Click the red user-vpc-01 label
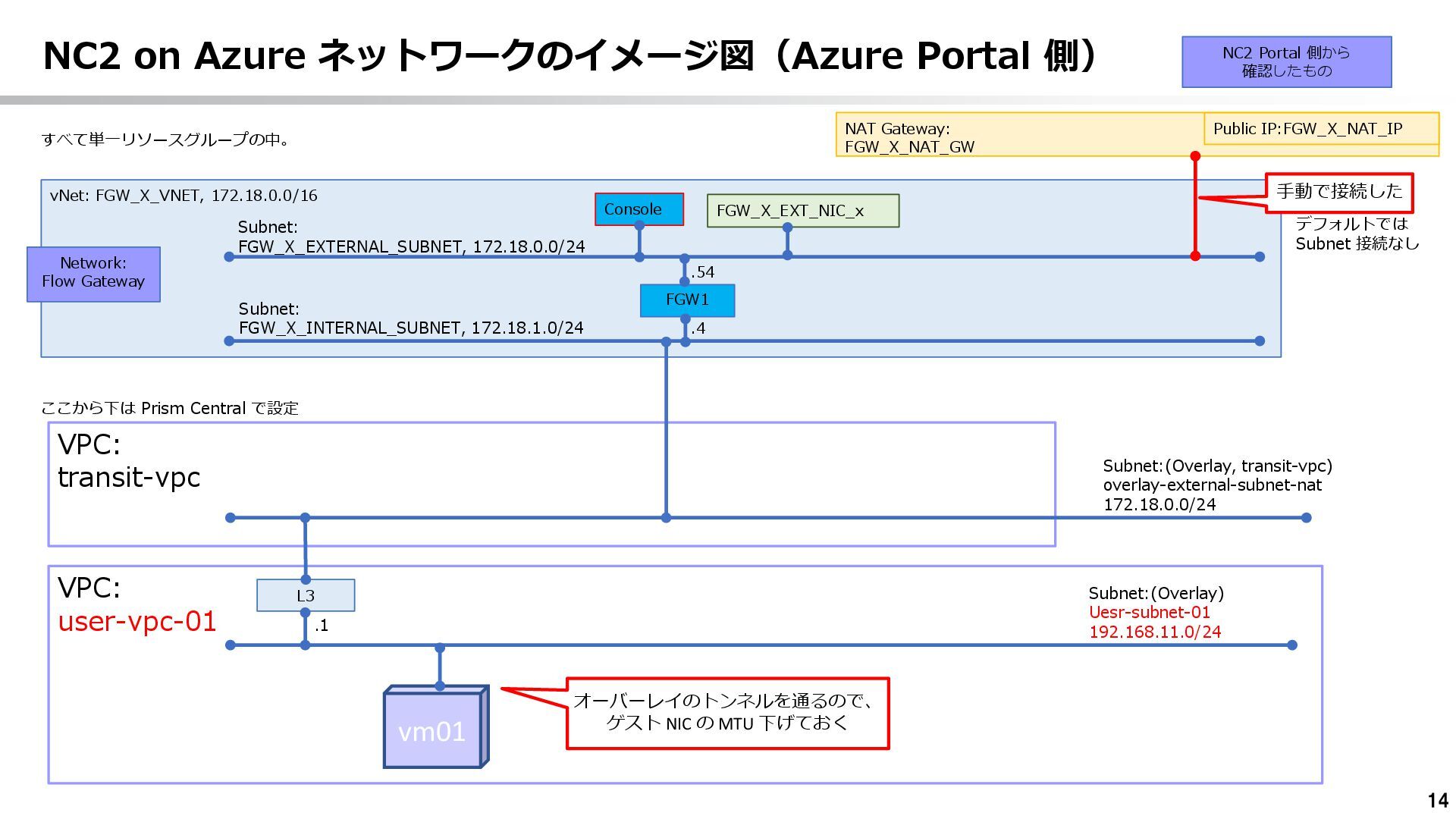This screenshot has width=1456, height=819. [x=137, y=621]
